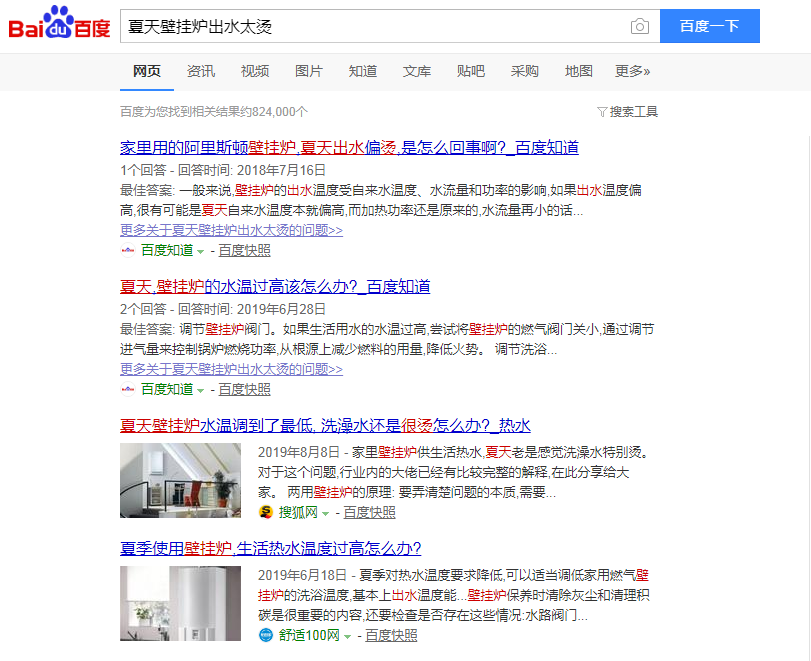Click 更多关于 link under first result
Viewport: 811px width, 661px height.
click(231, 230)
